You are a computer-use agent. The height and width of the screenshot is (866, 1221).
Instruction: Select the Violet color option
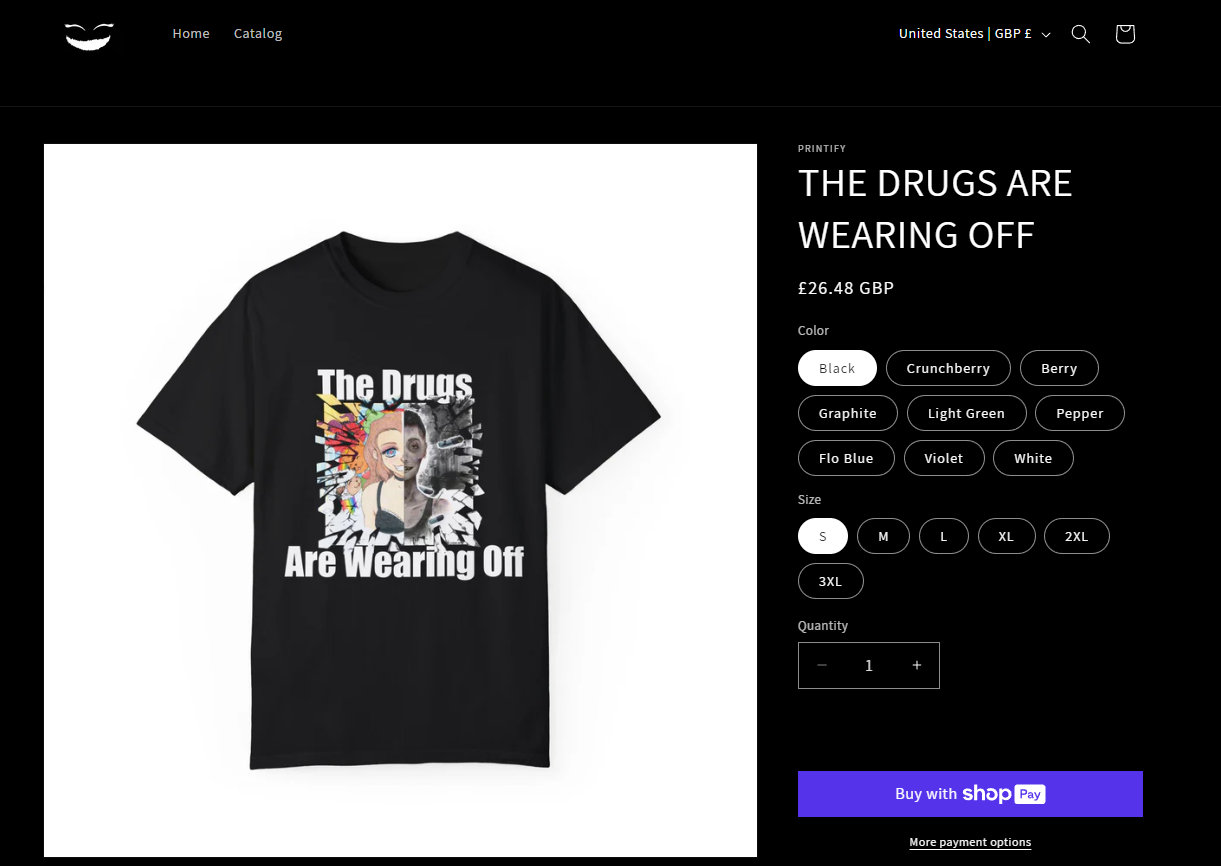point(944,458)
